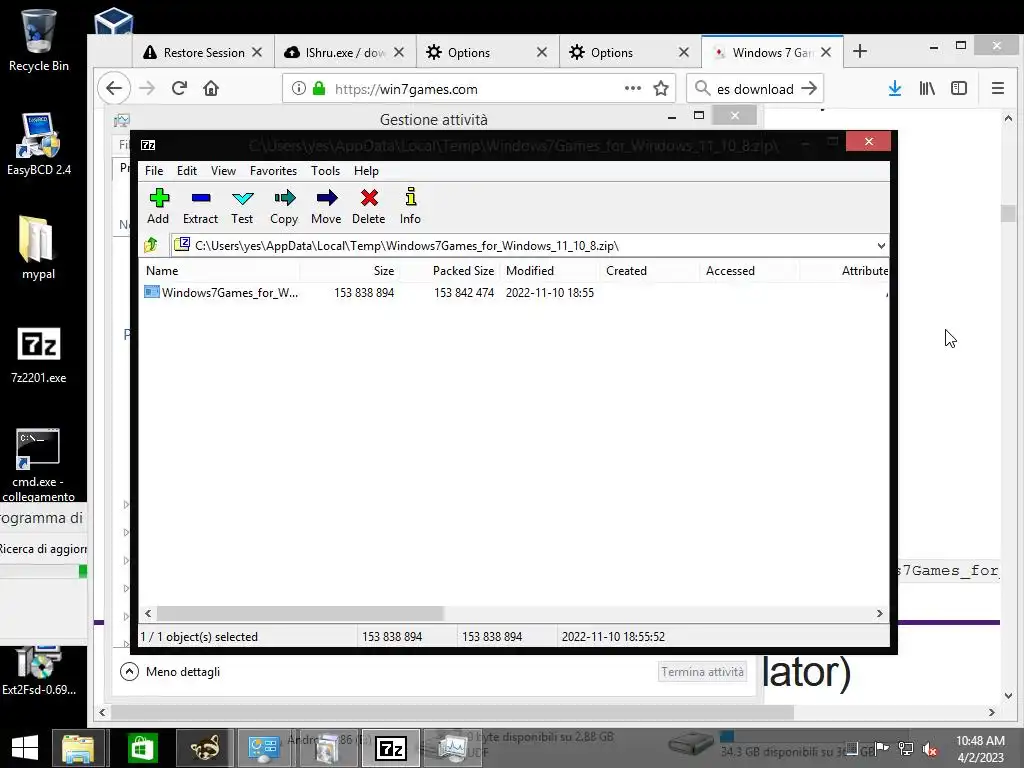Sort by the Size column header
1024x768 pixels.
pyautogui.click(x=349, y=270)
